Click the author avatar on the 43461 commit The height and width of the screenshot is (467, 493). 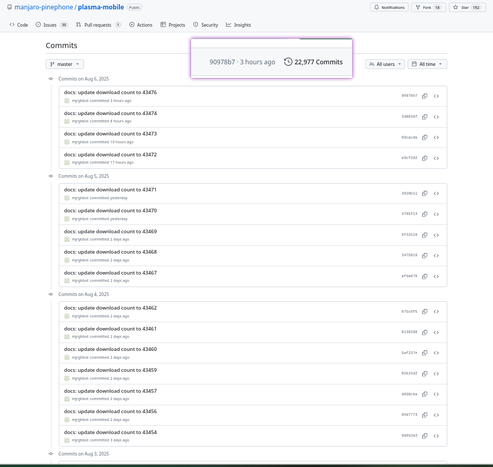click(x=67, y=337)
